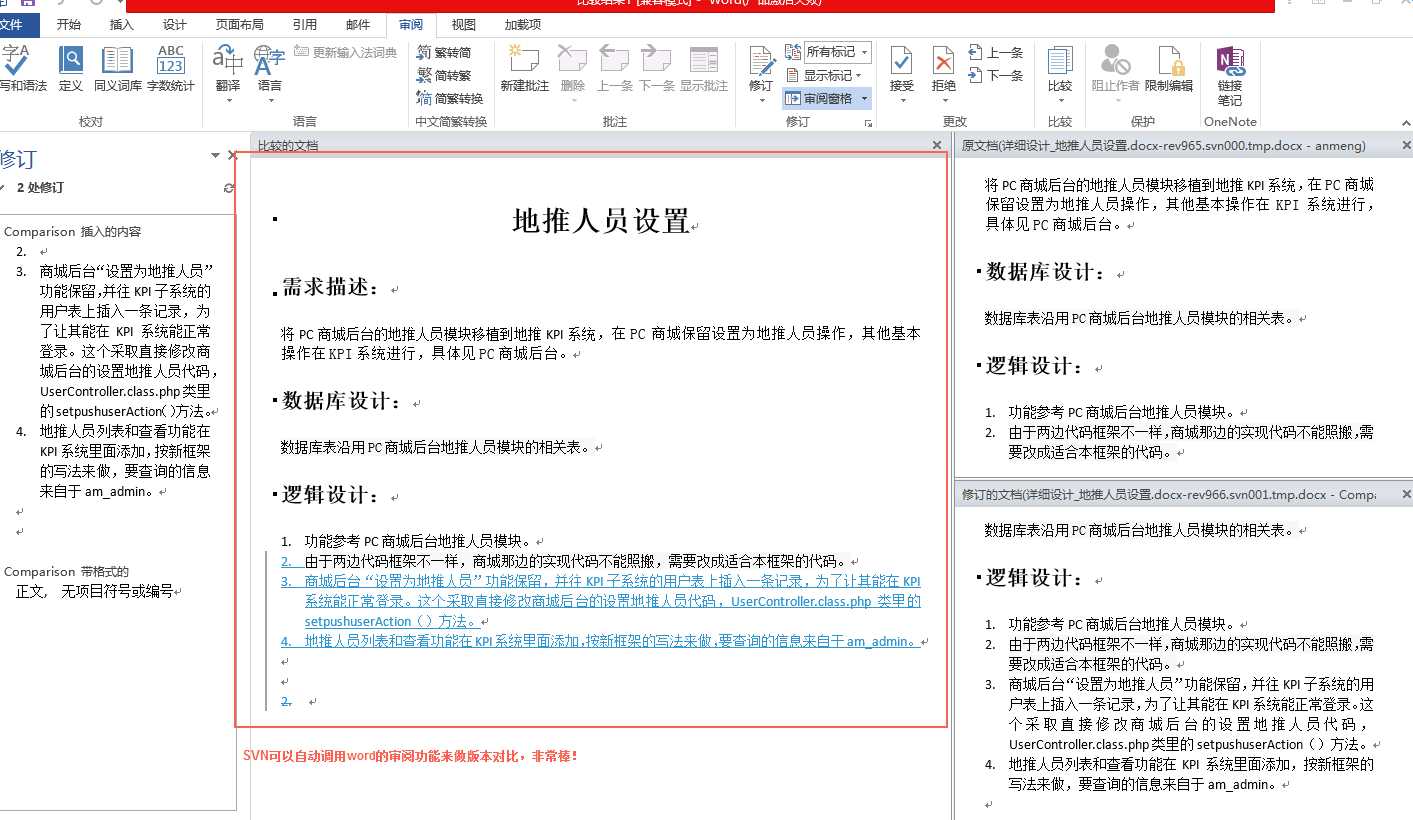
Task: Toggle 显示批注 show comments
Action: pyautogui.click(x=704, y=69)
